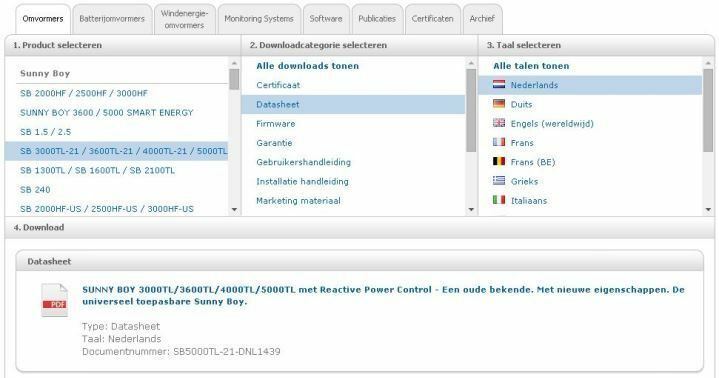Show all languages with Alle talen tonen
The height and width of the screenshot is (378, 719).
click(531, 66)
